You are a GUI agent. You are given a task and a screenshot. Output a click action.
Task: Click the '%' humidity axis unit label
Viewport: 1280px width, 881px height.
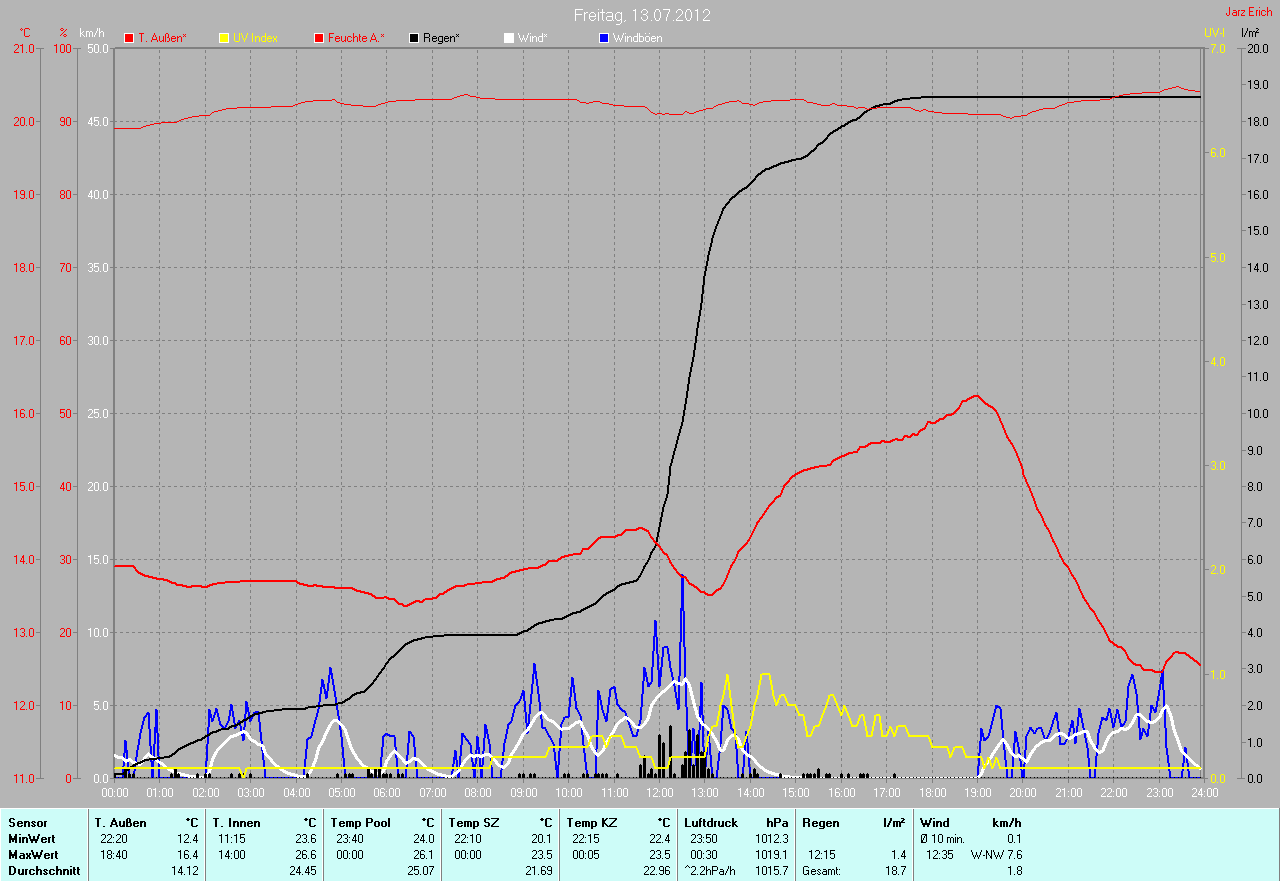63,33
